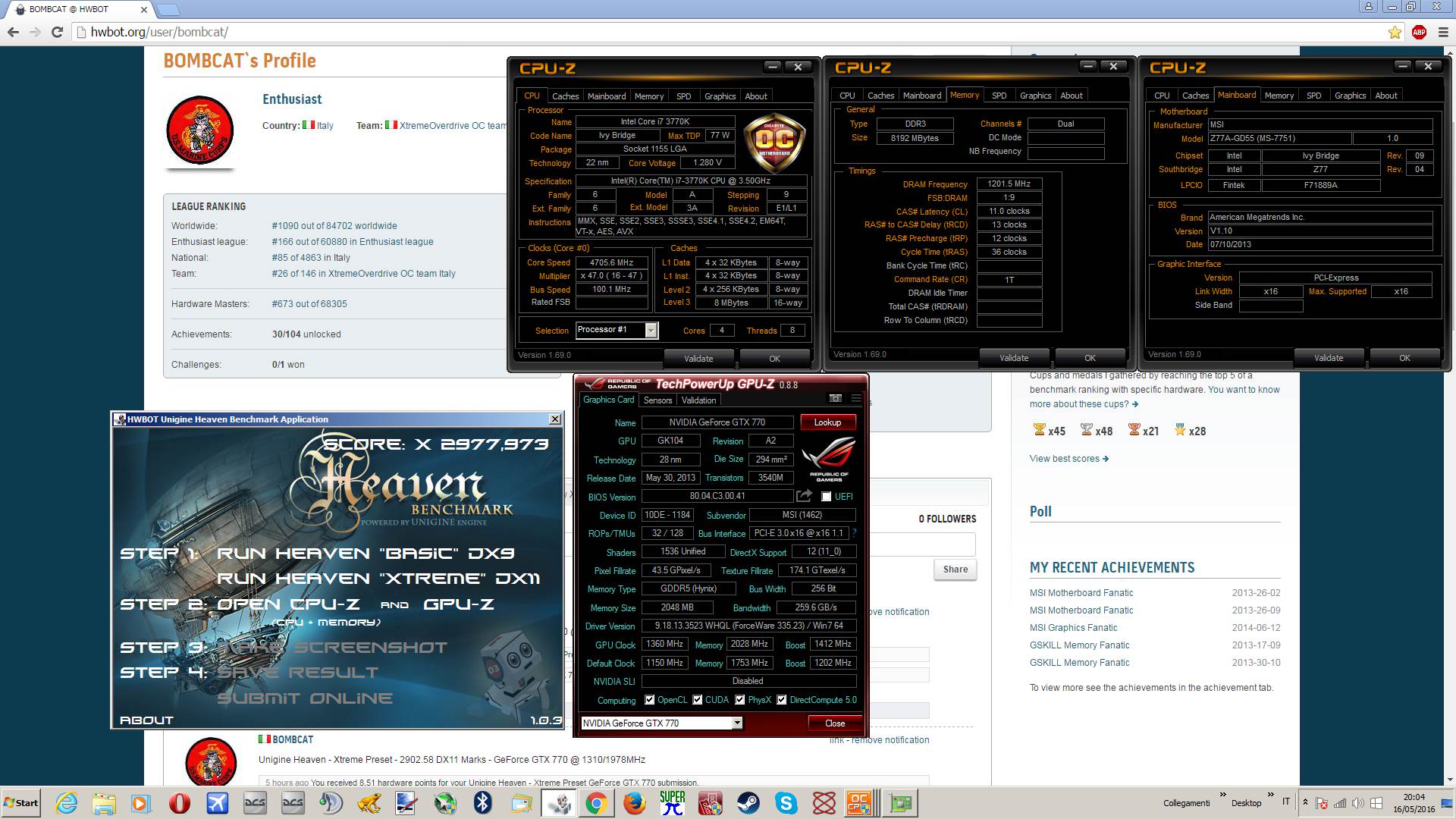Open Graphics tab in Mainboard CPU-Z window

coord(1350,96)
